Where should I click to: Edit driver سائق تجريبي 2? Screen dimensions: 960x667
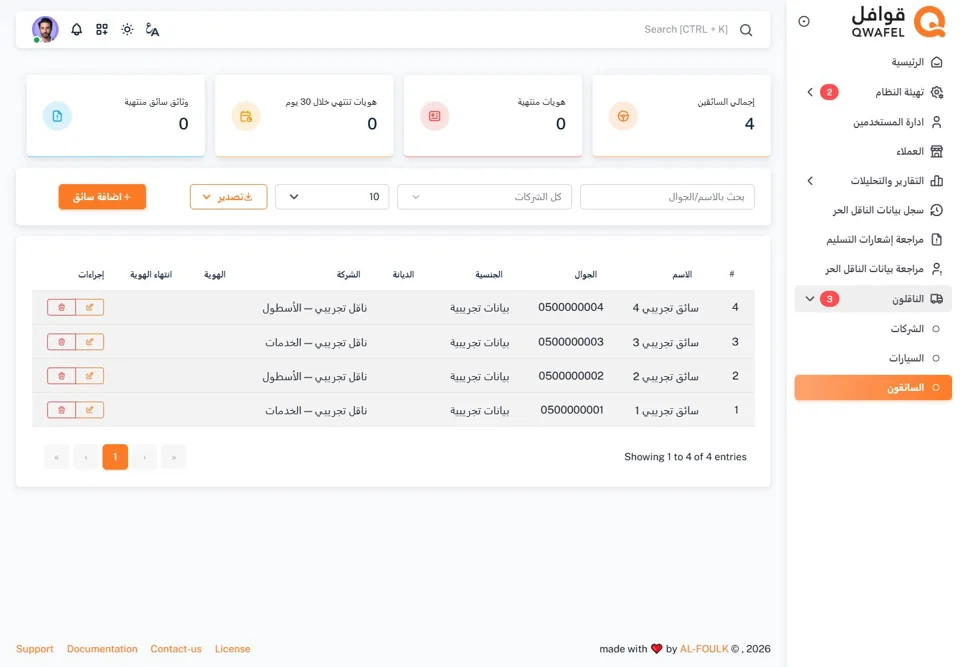coord(89,375)
